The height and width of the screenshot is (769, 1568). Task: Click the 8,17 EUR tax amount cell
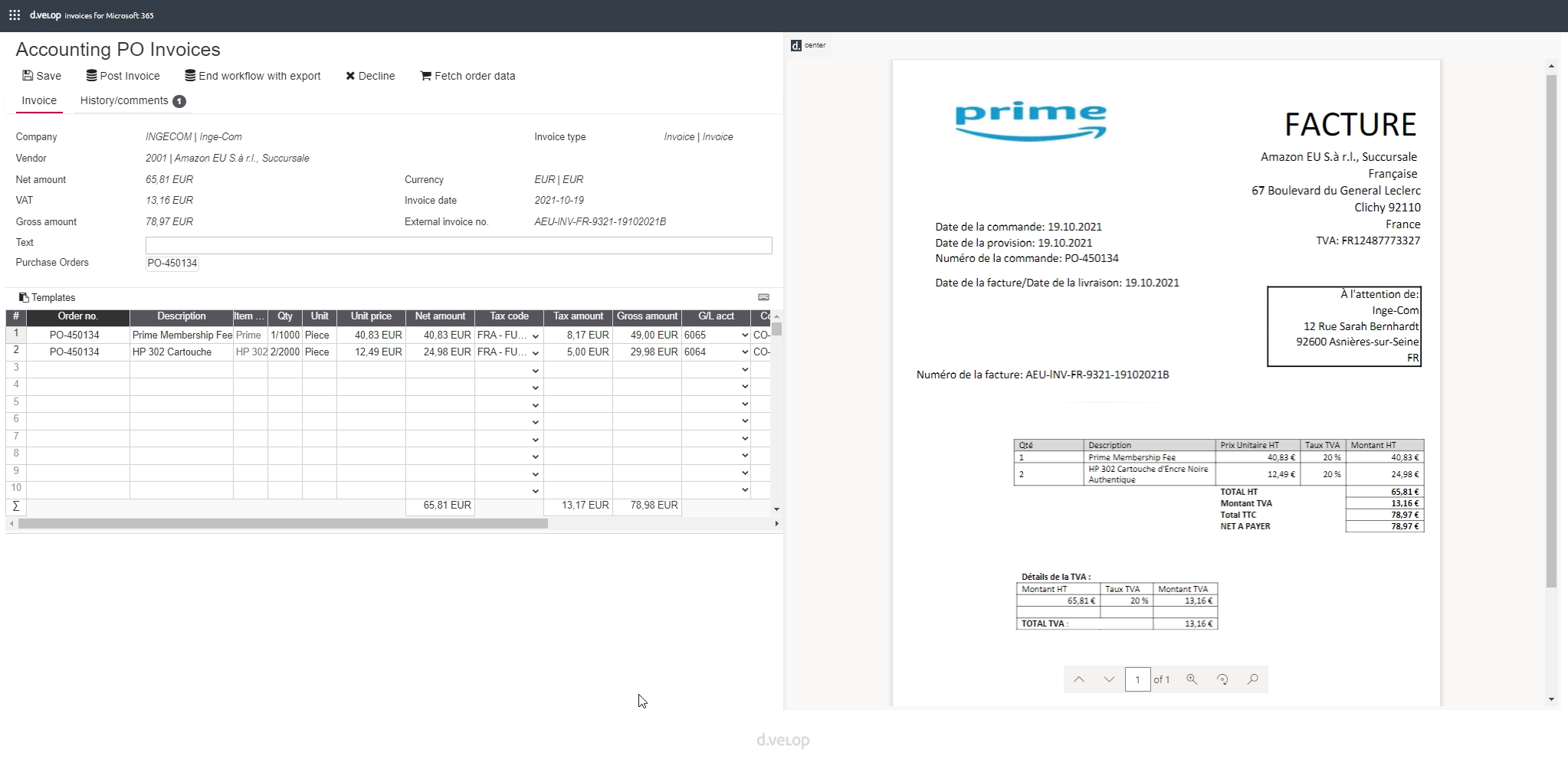pyautogui.click(x=578, y=335)
